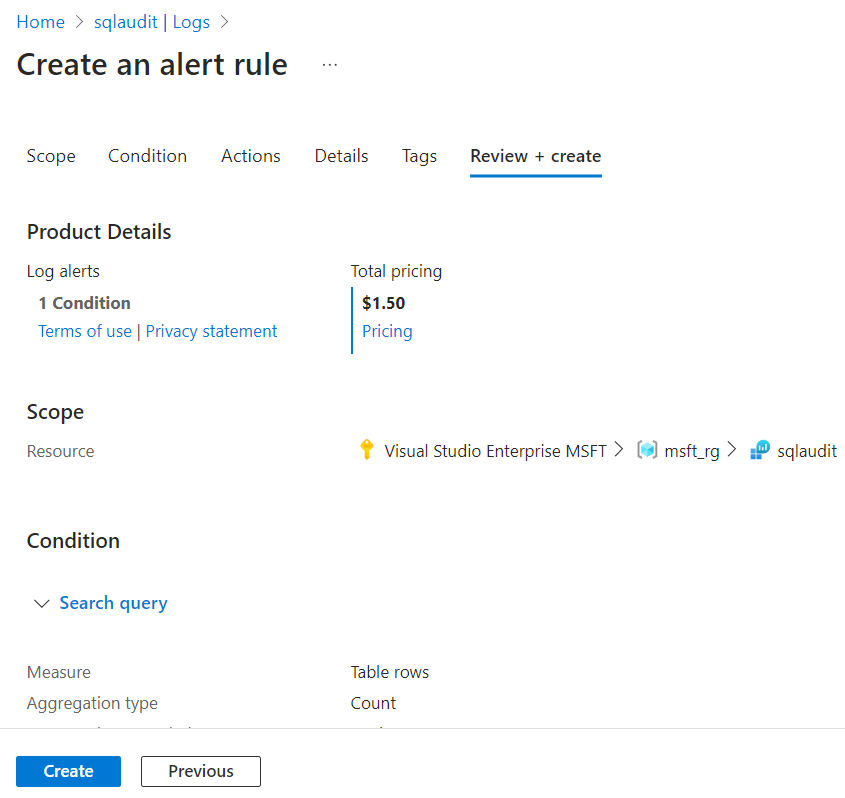Go back with the Previous button
The width and height of the screenshot is (845, 798).
201,771
